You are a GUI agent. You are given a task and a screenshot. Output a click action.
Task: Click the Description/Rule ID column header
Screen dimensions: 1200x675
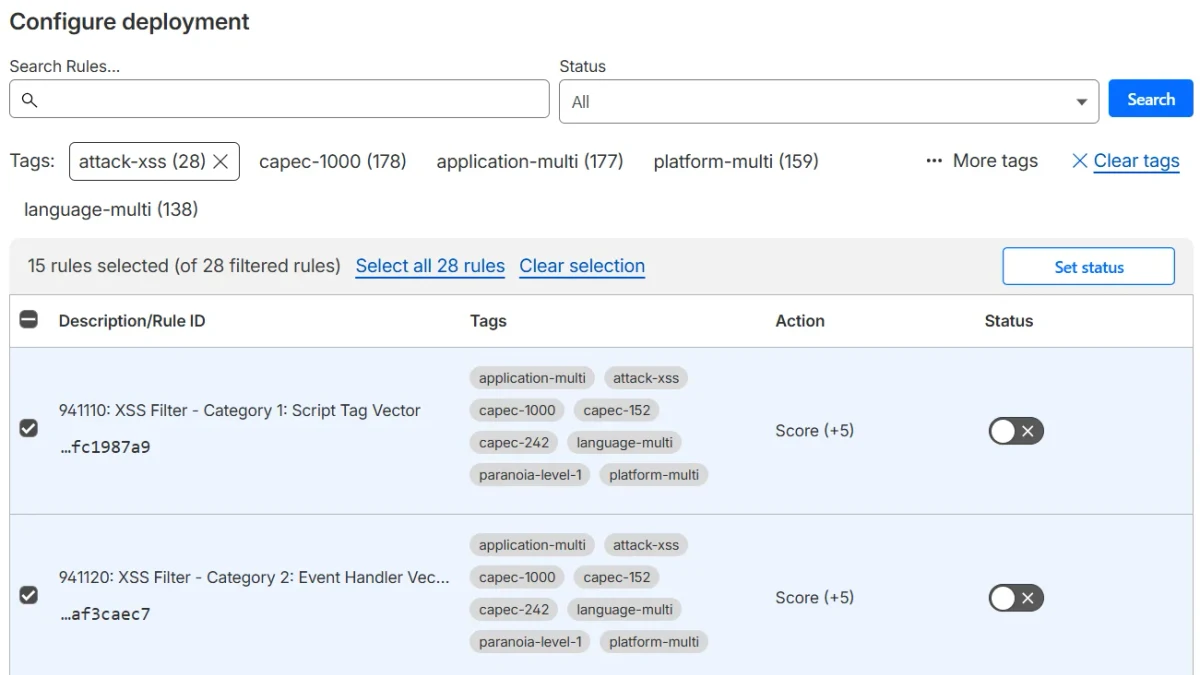pyautogui.click(x=132, y=321)
